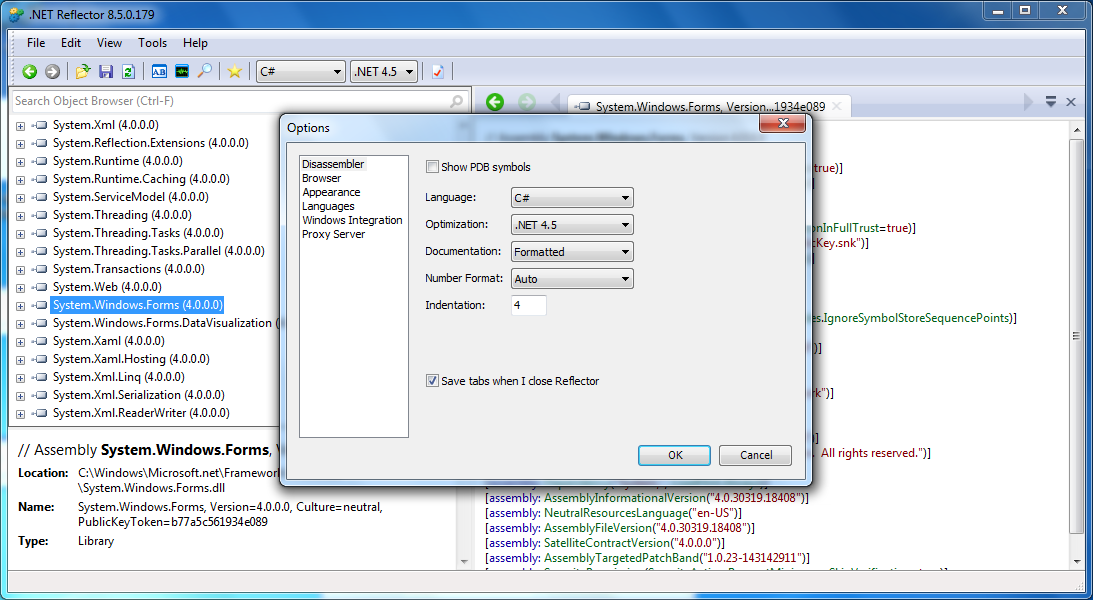Click the gray Forward arrow in main toolbar
1093x600 pixels.
tap(52, 71)
